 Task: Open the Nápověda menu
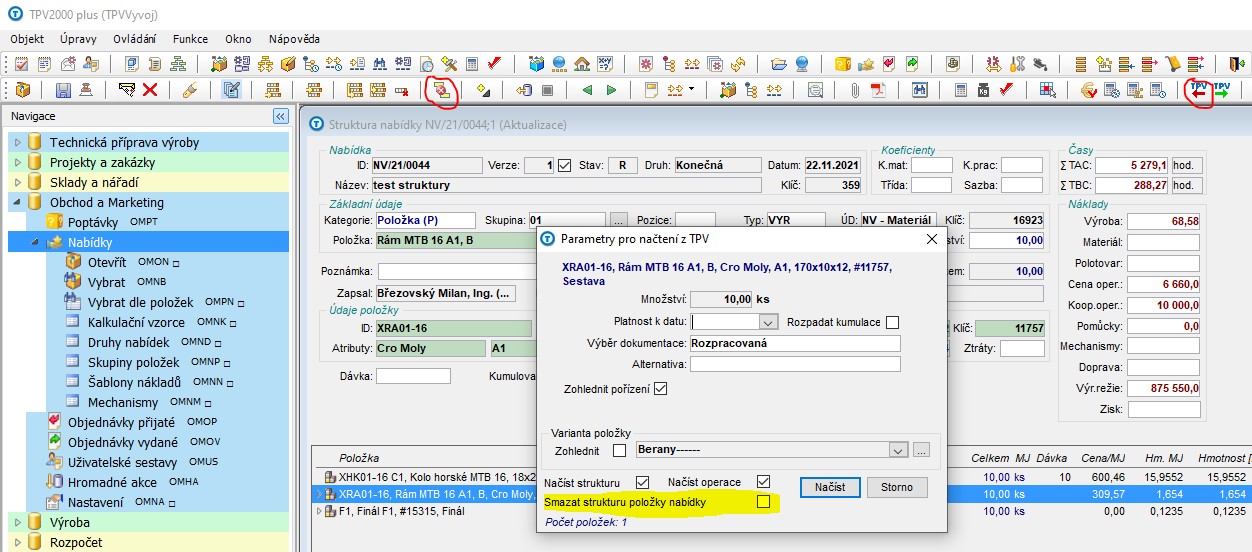pyautogui.click(x=294, y=39)
